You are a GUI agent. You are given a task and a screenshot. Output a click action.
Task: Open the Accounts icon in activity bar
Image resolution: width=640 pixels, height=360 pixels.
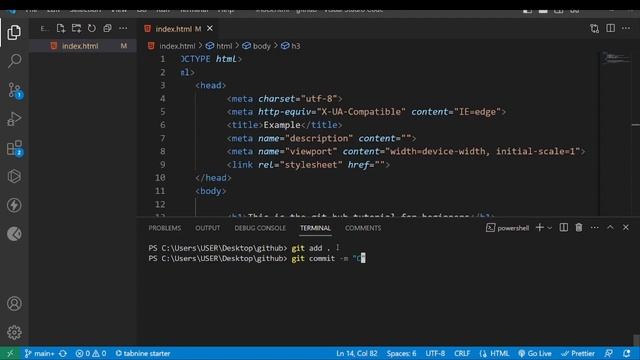[14, 304]
